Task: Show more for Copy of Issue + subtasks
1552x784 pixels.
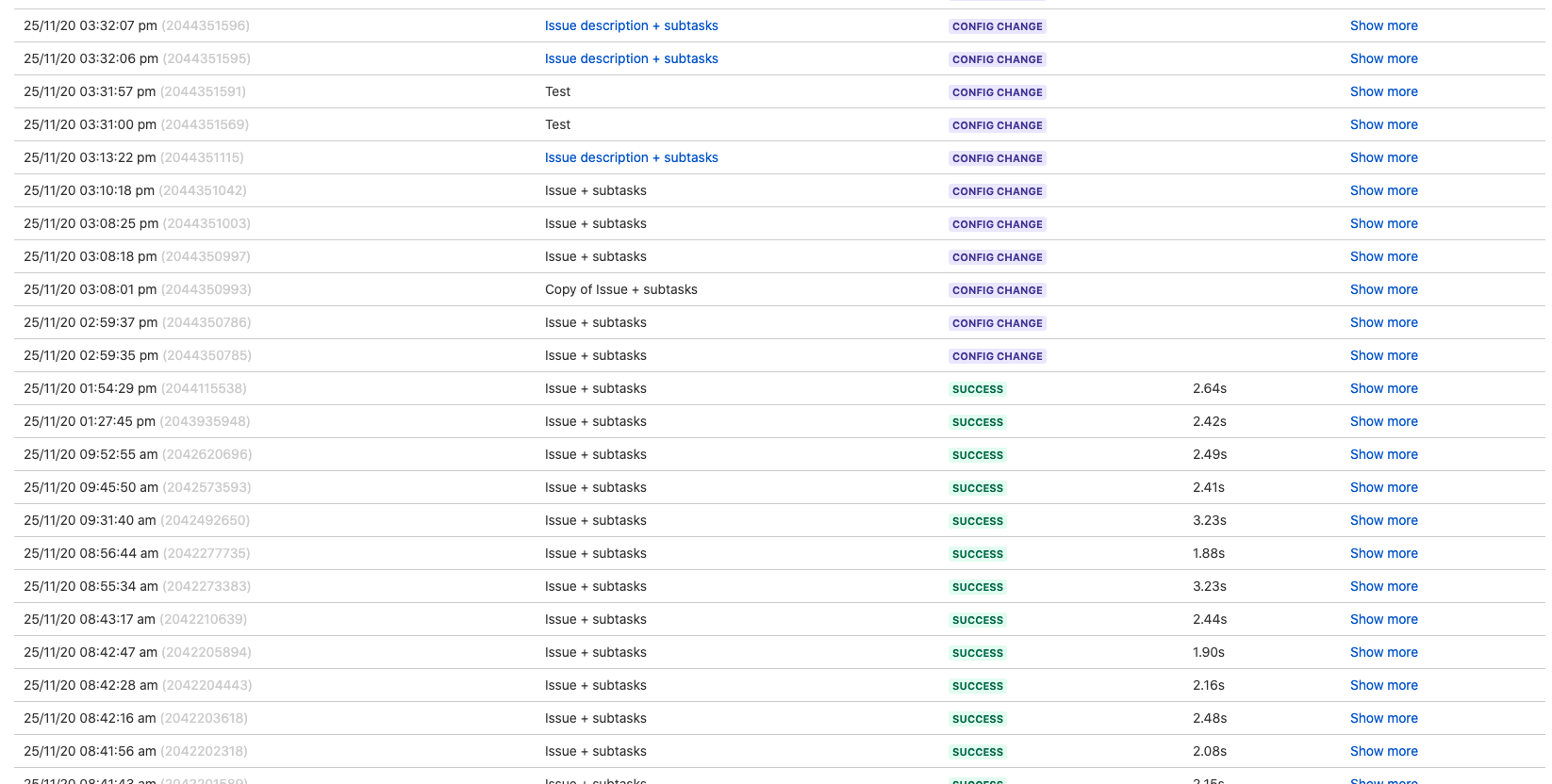Action: pyautogui.click(x=1383, y=289)
